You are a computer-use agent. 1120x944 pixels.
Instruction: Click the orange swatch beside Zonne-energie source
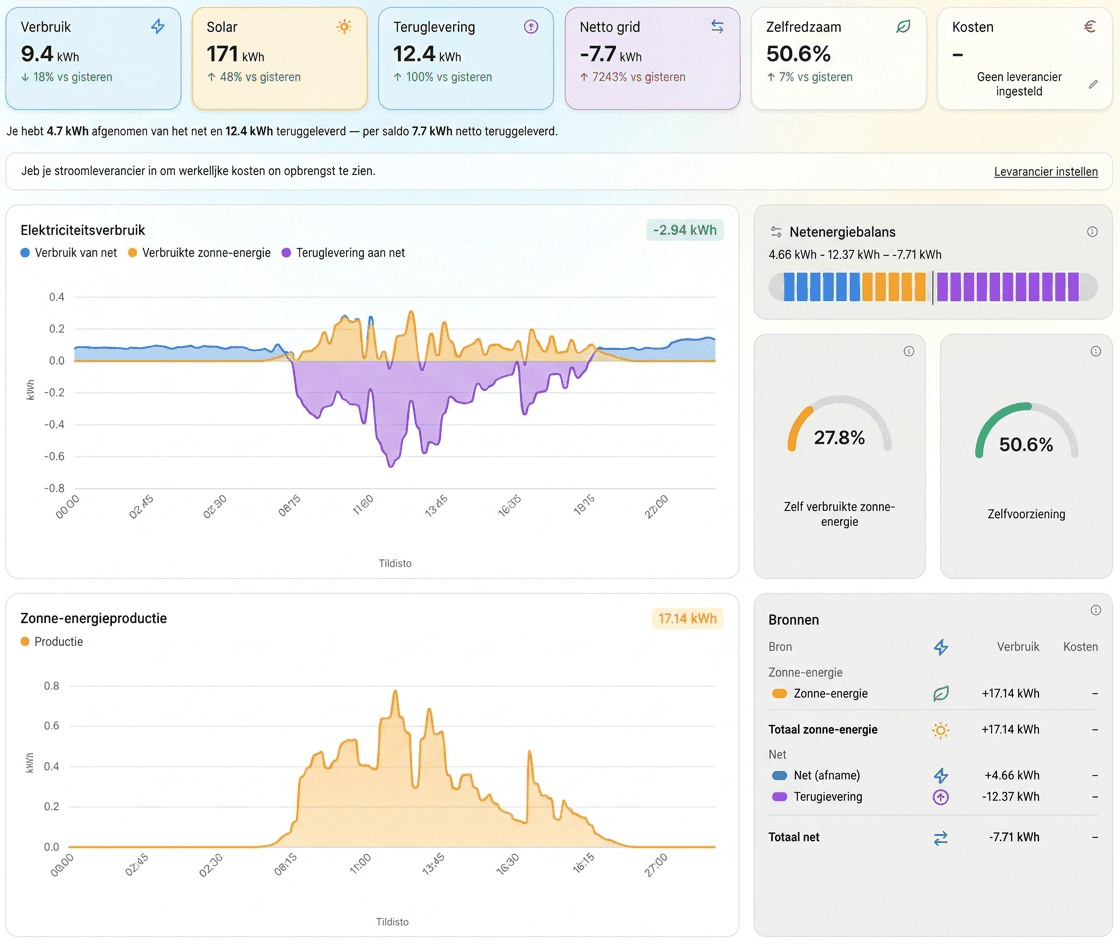point(779,693)
